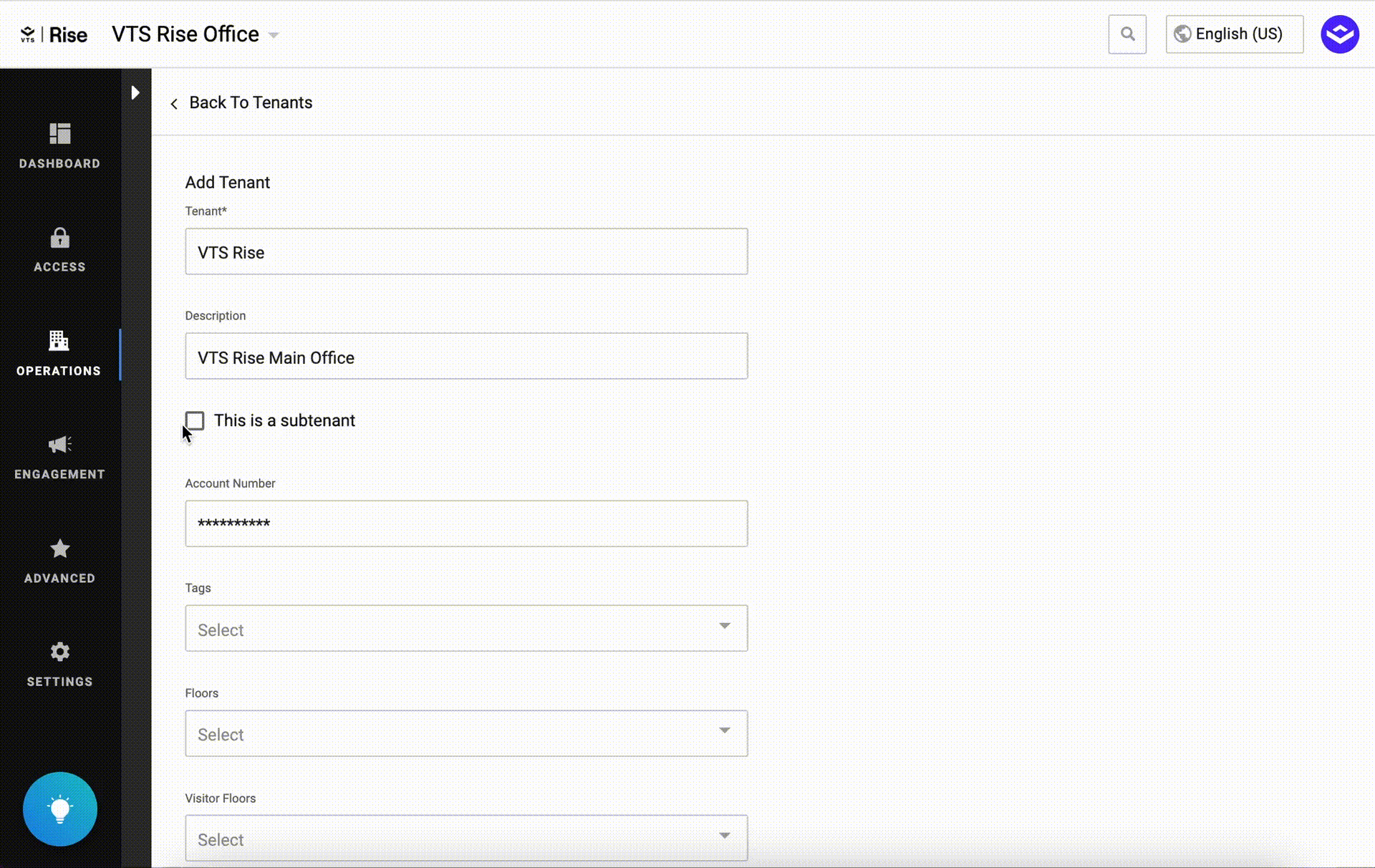The height and width of the screenshot is (868, 1375).
Task: Open the Tags select dropdown
Action: [466, 628]
